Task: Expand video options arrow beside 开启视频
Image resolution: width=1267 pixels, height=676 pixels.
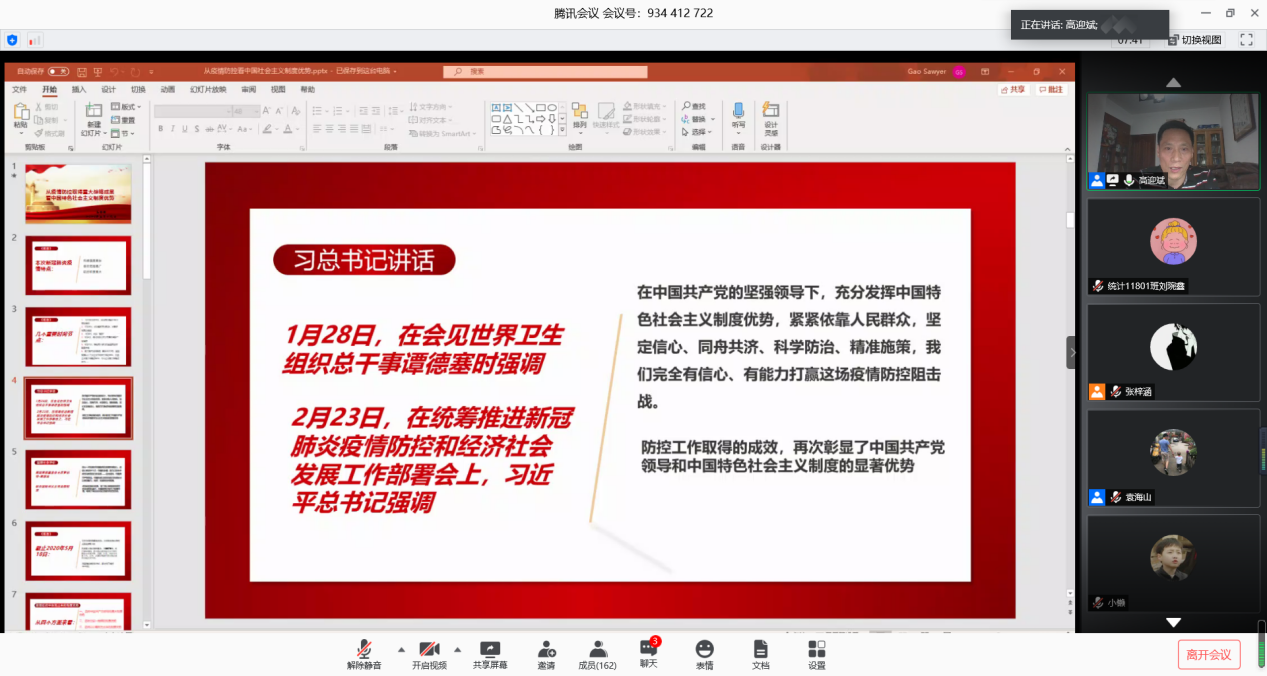Action: coord(458,648)
